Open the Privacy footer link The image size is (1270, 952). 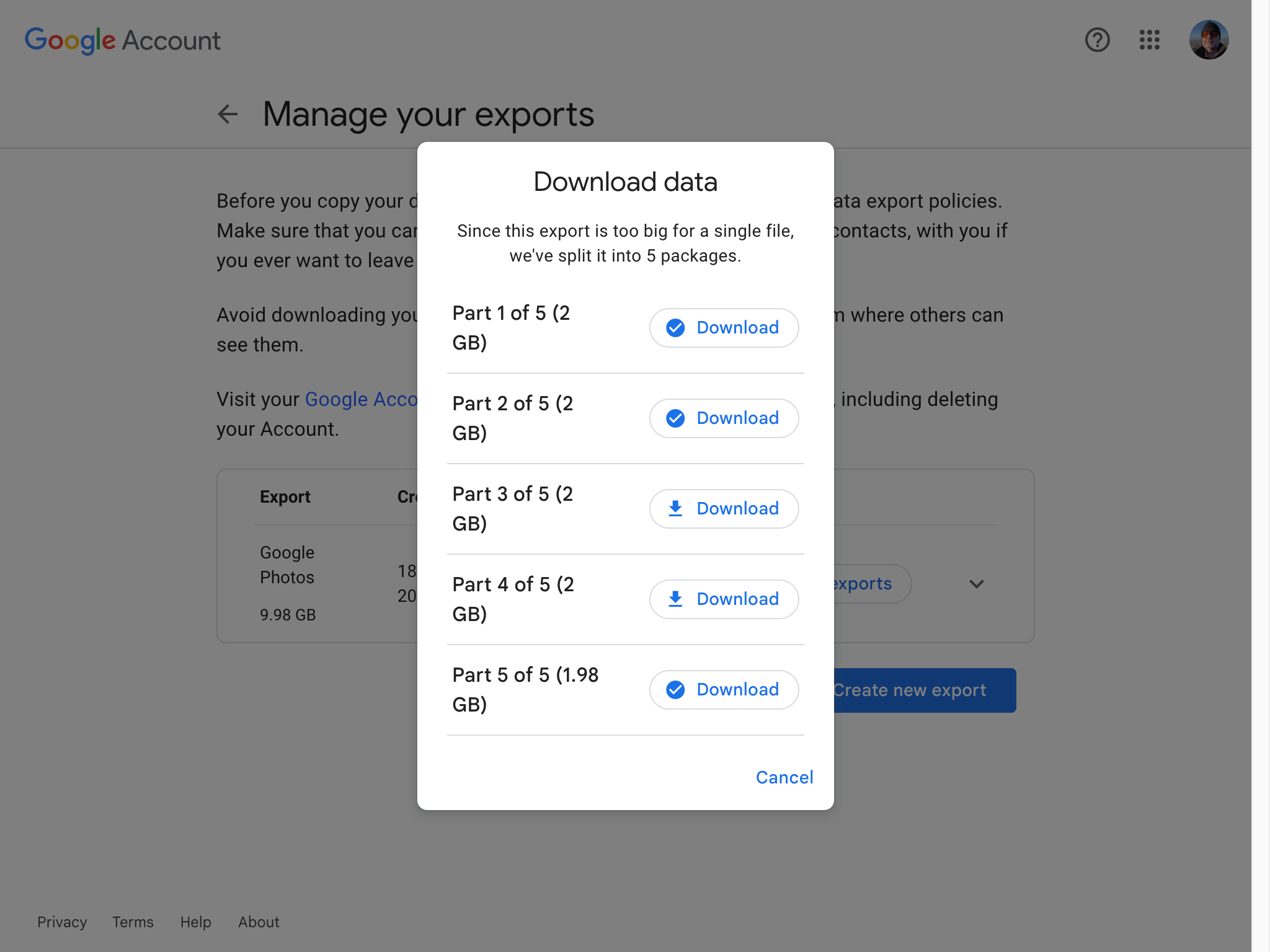(x=61, y=922)
